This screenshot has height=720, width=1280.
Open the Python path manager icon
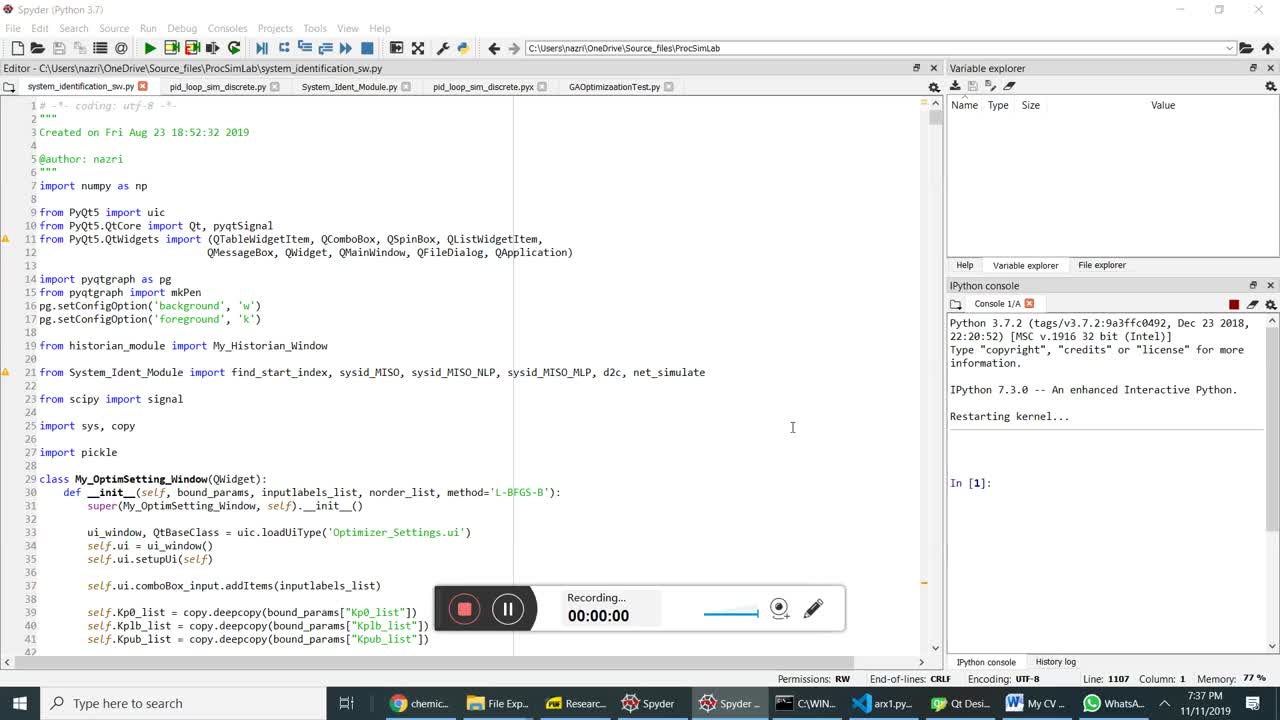click(x=463, y=48)
